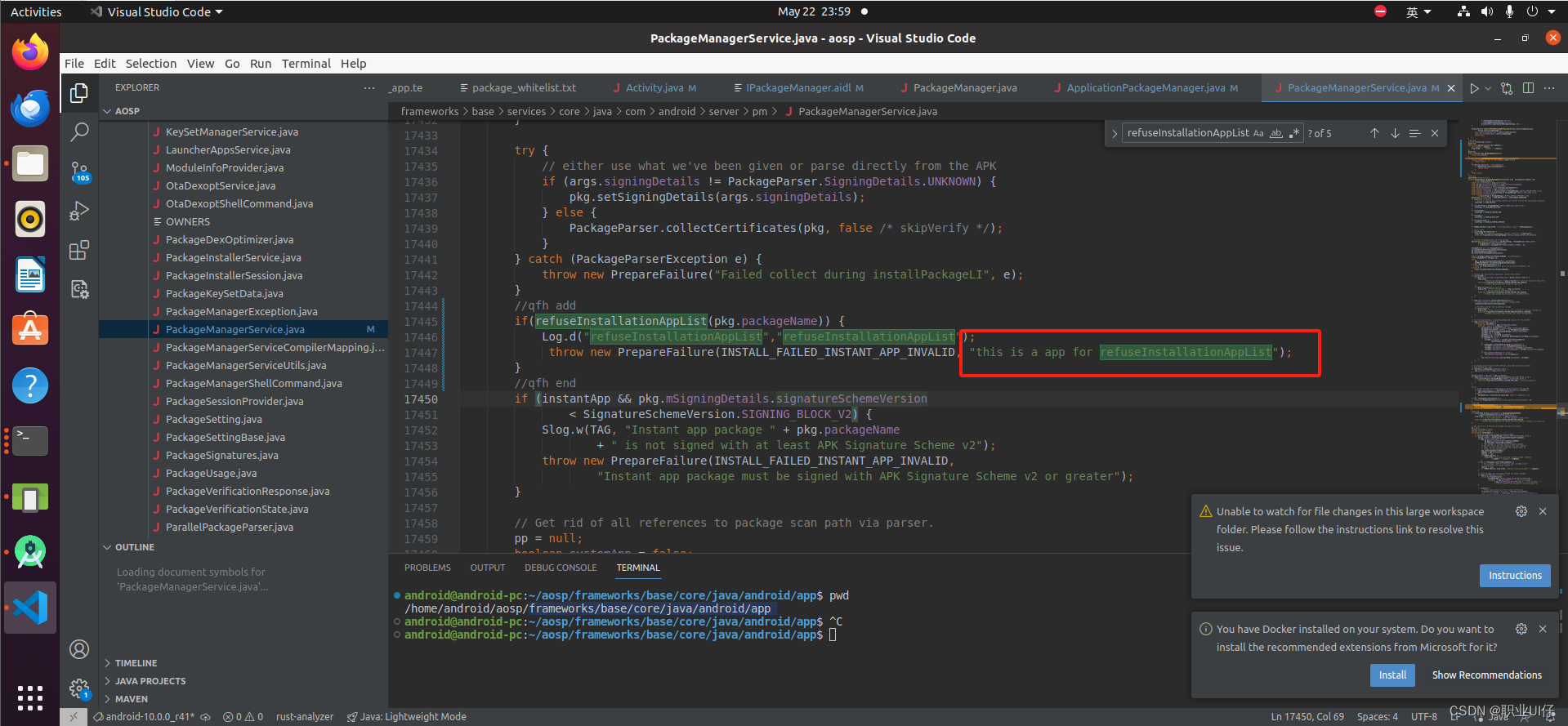Run the Java file with play button
This screenshot has height=726, width=1568.
1474,88
